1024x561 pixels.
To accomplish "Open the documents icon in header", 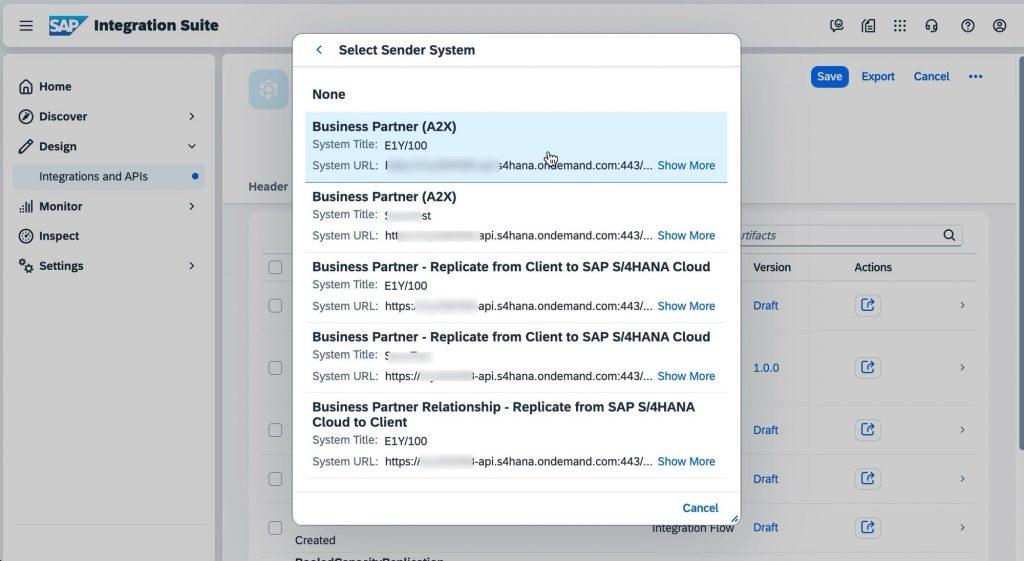I will [868, 25].
